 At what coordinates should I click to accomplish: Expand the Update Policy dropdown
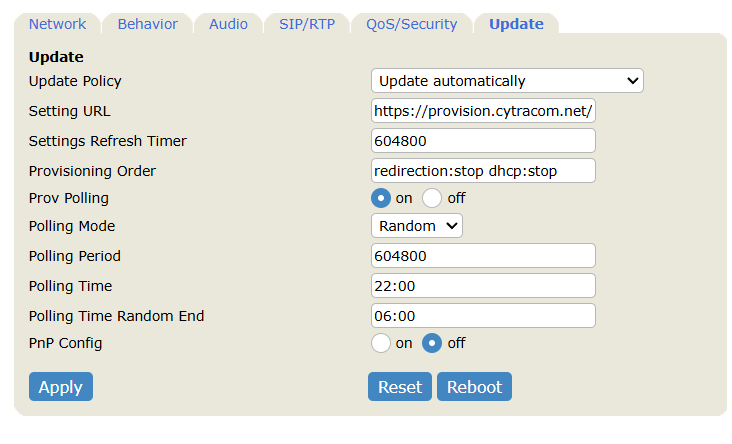(507, 81)
